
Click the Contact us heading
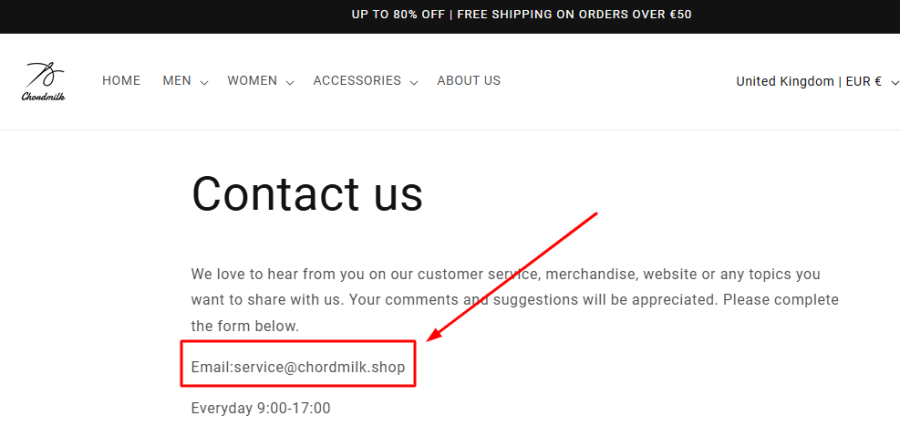click(x=307, y=194)
